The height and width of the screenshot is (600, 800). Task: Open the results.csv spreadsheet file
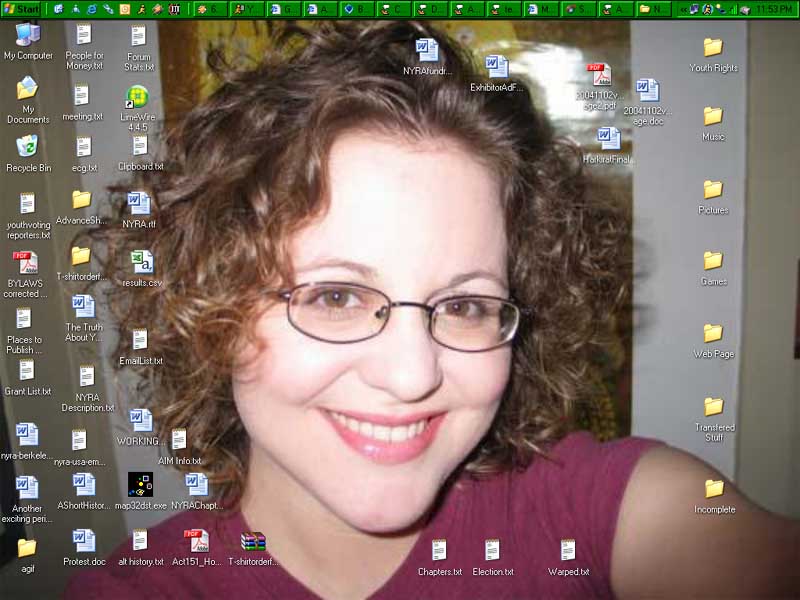point(141,262)
